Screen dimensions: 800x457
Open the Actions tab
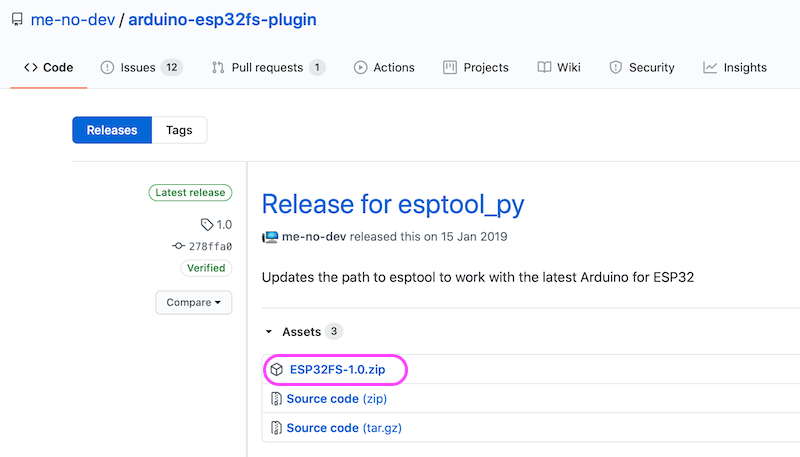coord(384,67)
